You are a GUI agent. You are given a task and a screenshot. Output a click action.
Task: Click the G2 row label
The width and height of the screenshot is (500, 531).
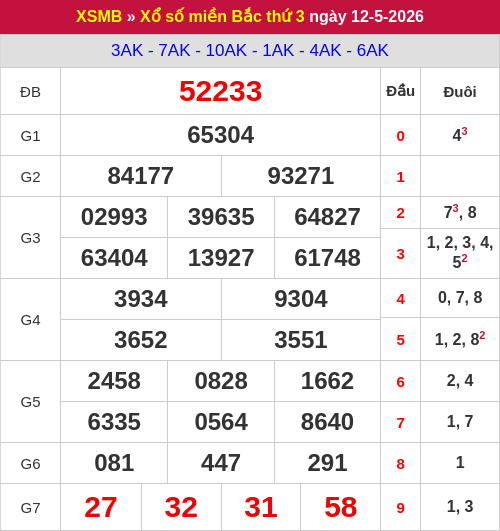coord(30,177)
